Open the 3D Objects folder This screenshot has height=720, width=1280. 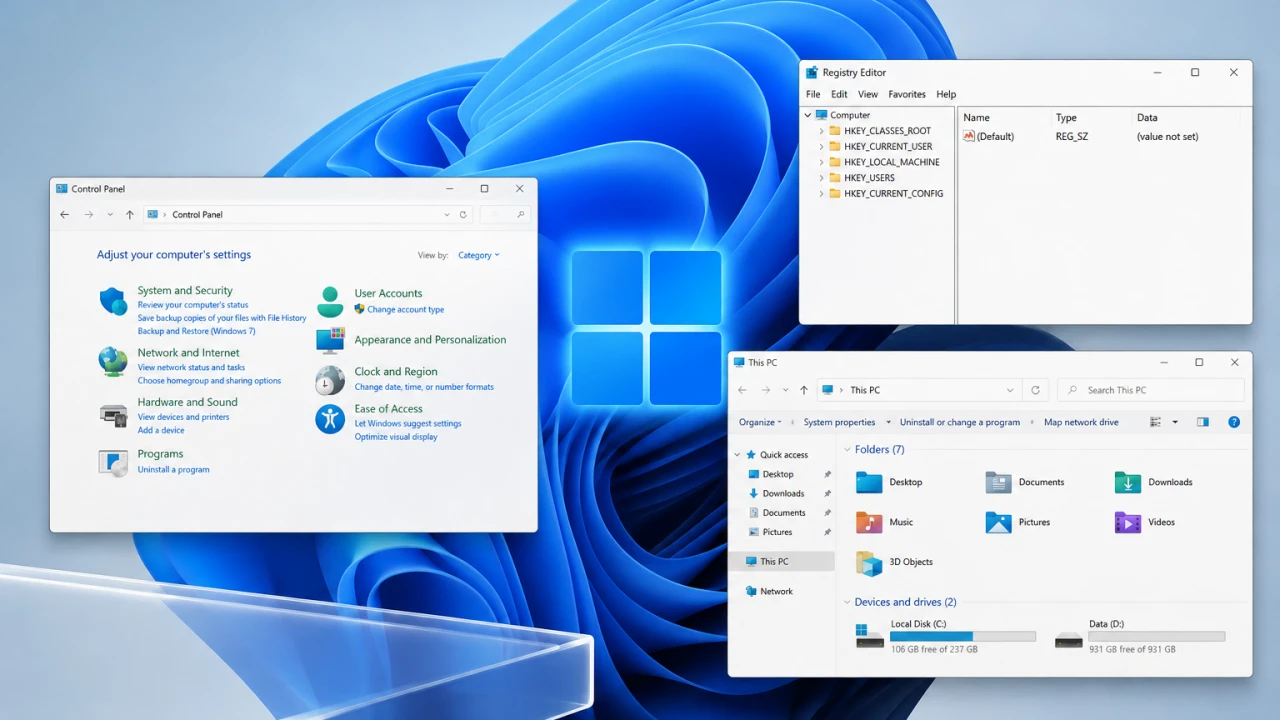(x=894, y=562)
